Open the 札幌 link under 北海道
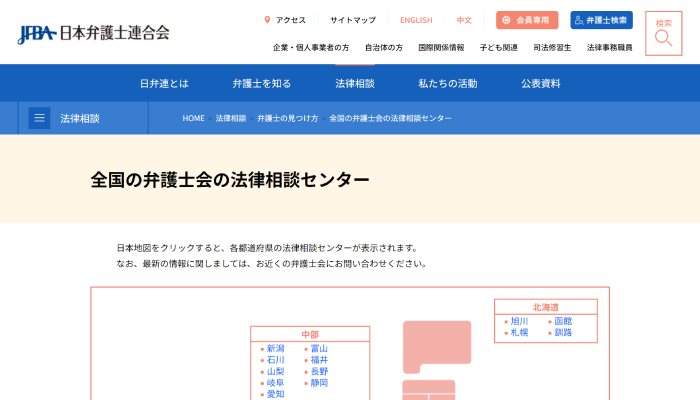The image size is (700, 400). point(519,333)
